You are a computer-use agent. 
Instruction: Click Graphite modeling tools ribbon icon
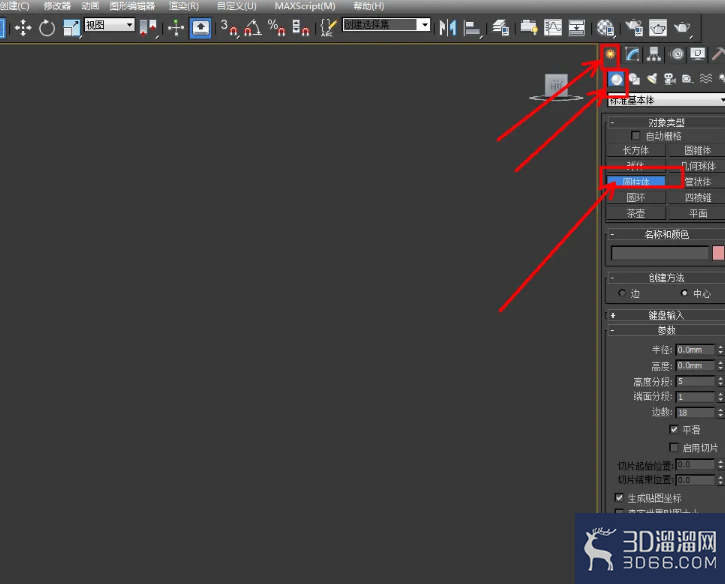pyautogui.click(x=529, y=28)
